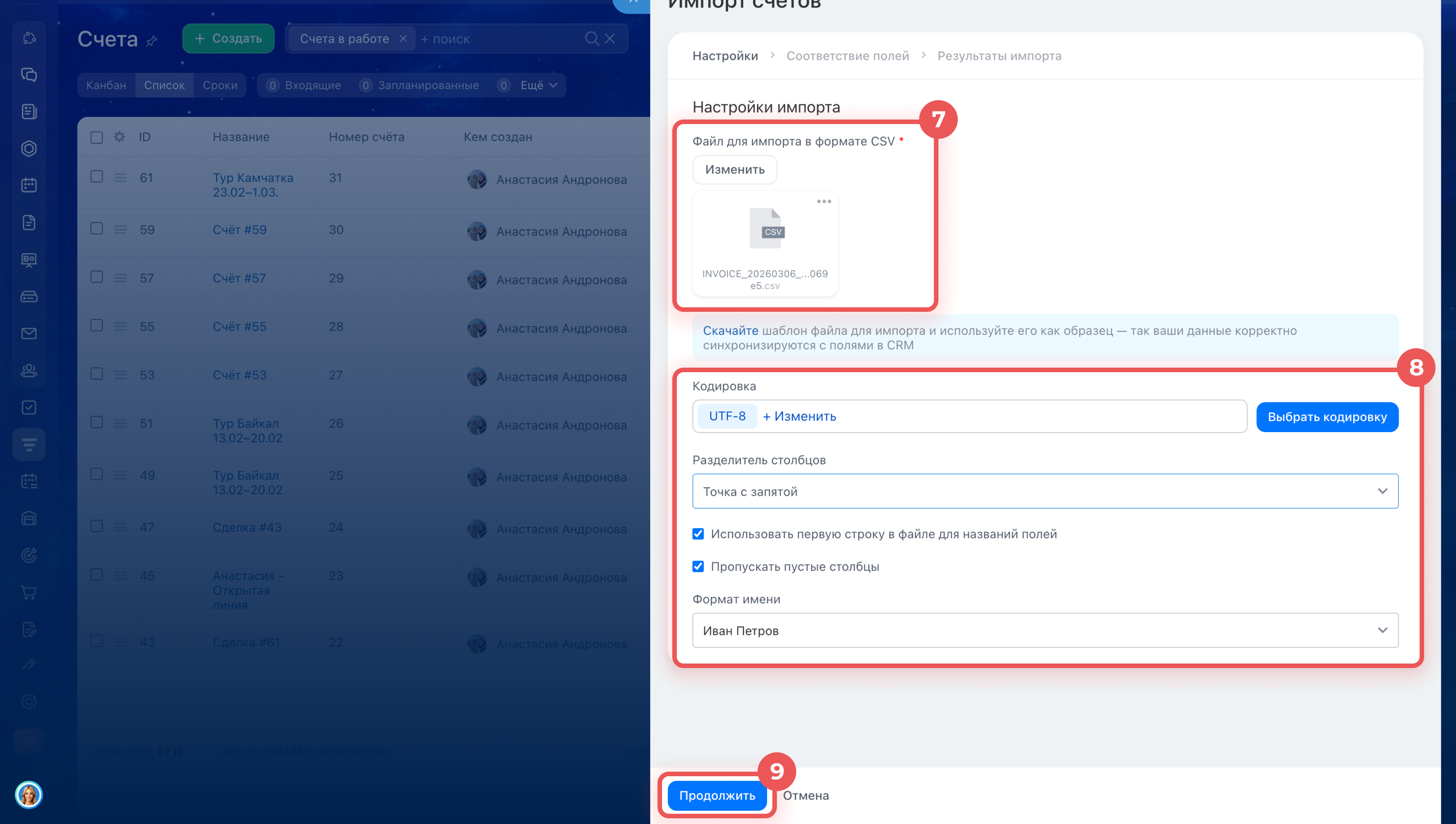The height and width of the screenshot is (824, 1456).
Task: Click the Выбрать кодировку button
Action: [x=1327, y=417]
